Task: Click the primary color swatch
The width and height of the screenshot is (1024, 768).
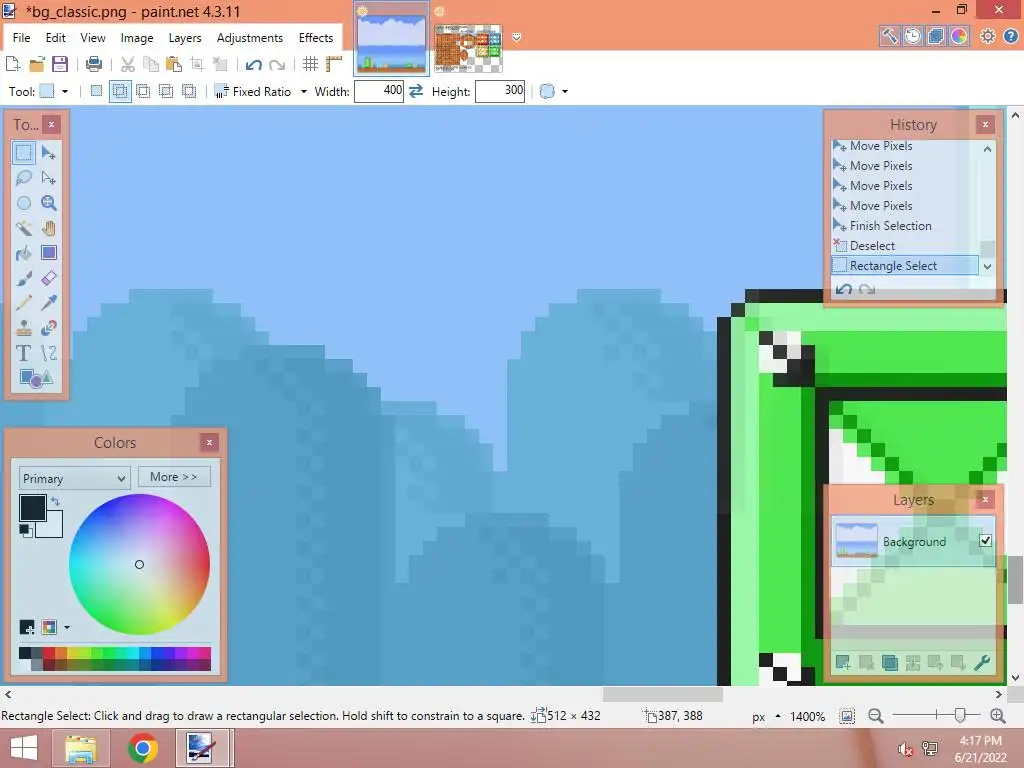Action: point(33,507)
